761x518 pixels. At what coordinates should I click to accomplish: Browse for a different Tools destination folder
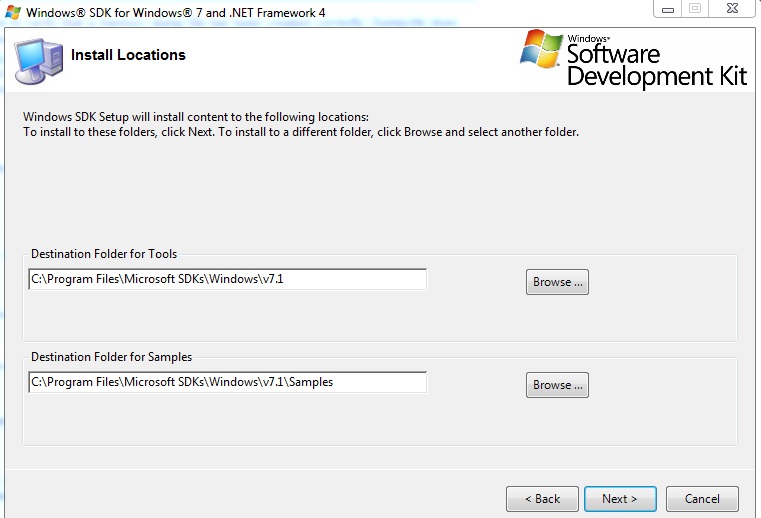point(557,282)
